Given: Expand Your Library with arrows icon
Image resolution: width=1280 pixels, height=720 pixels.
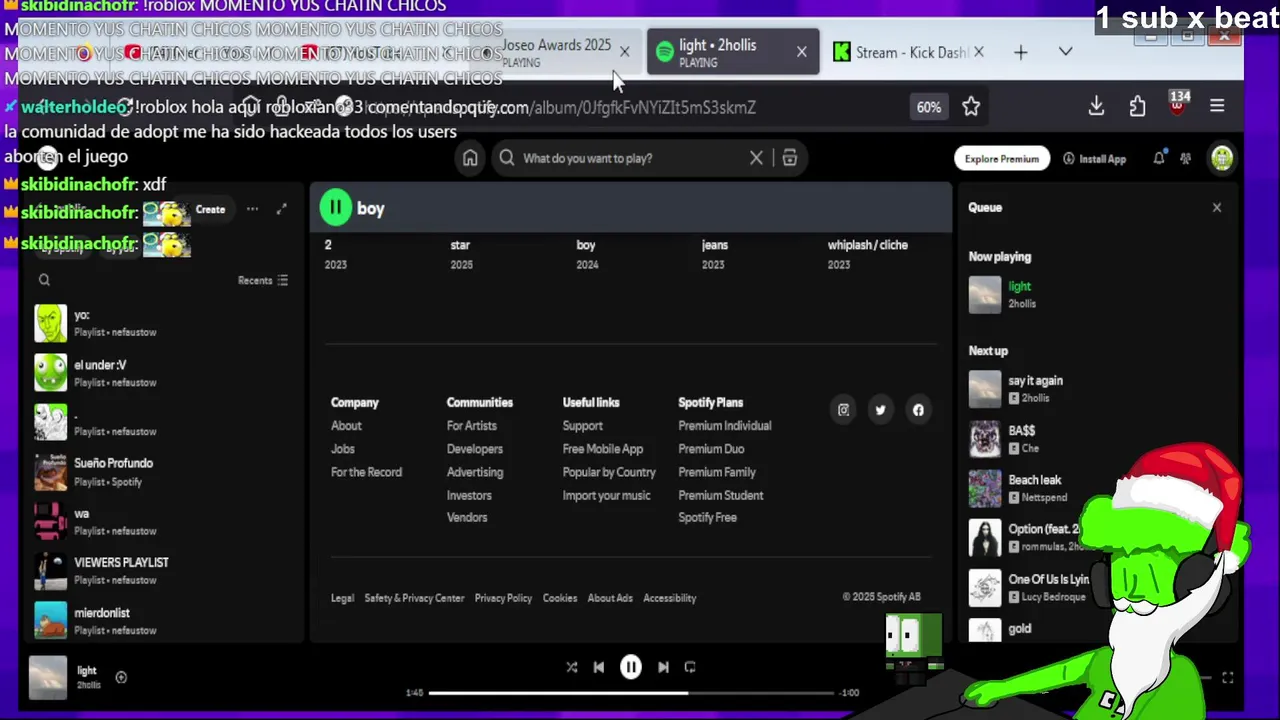Looking at the screenshot, I should pos(282,209).
